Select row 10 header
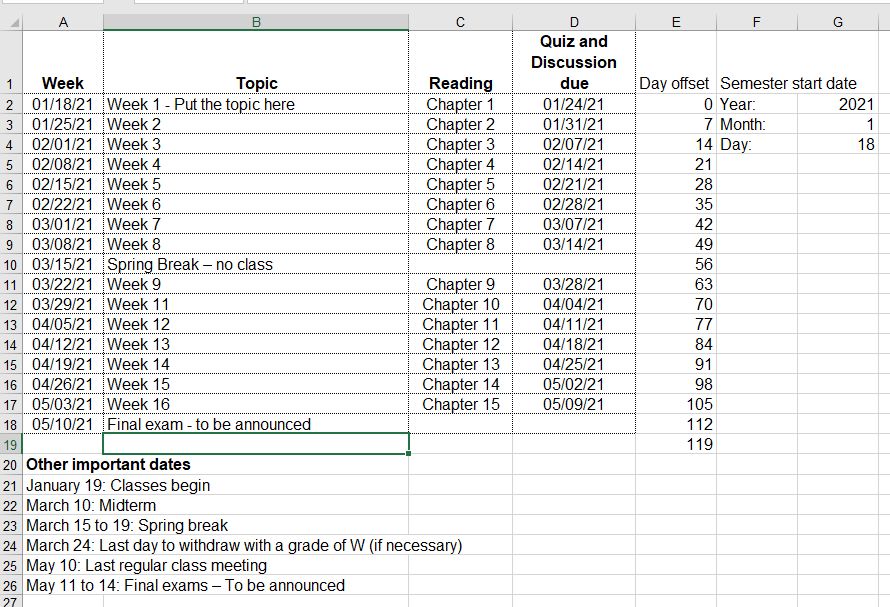 (x=11, y=265)
